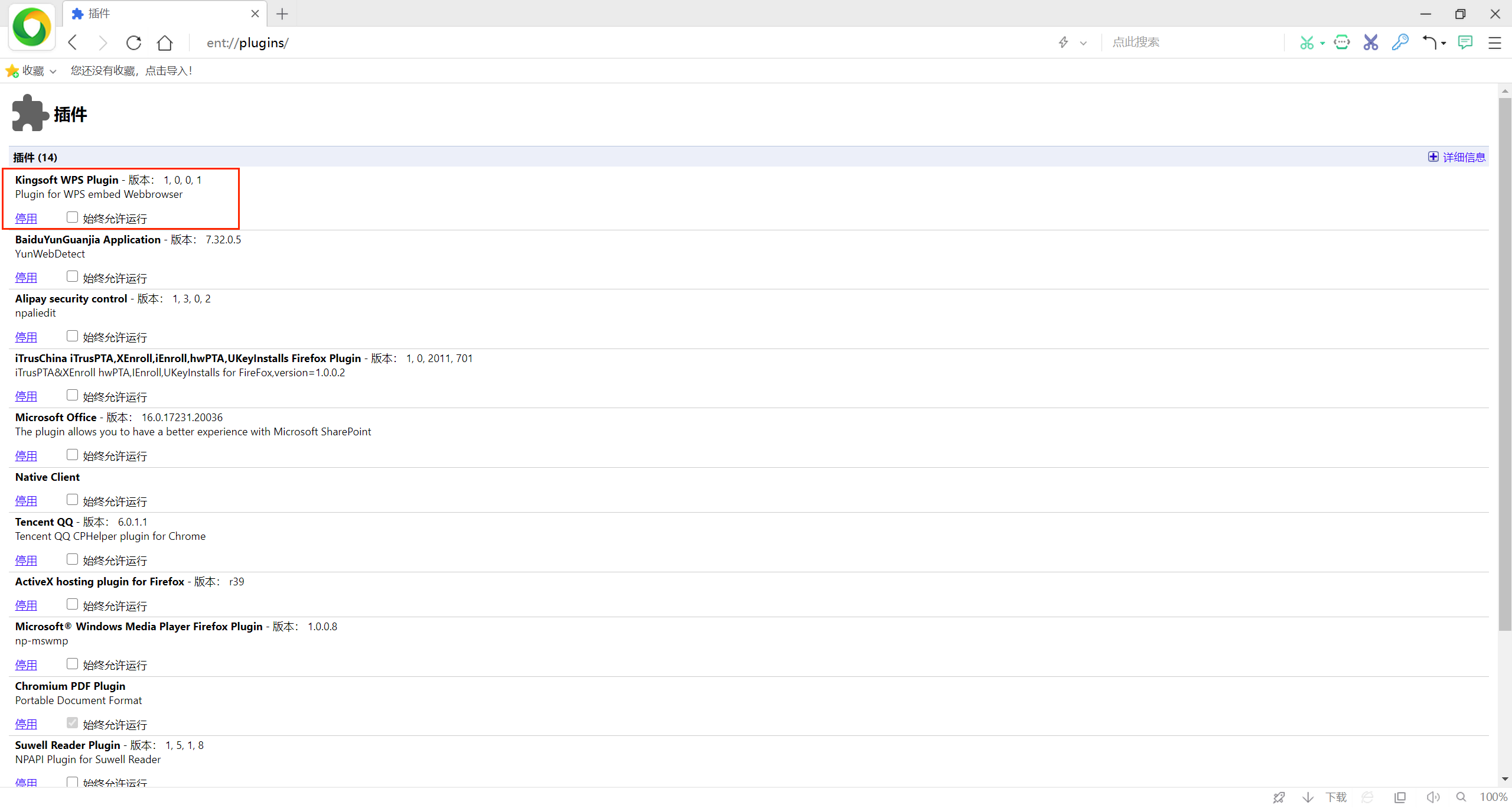Check 始终允许运行 for Tencent QQ

click(x=72, y=559)
